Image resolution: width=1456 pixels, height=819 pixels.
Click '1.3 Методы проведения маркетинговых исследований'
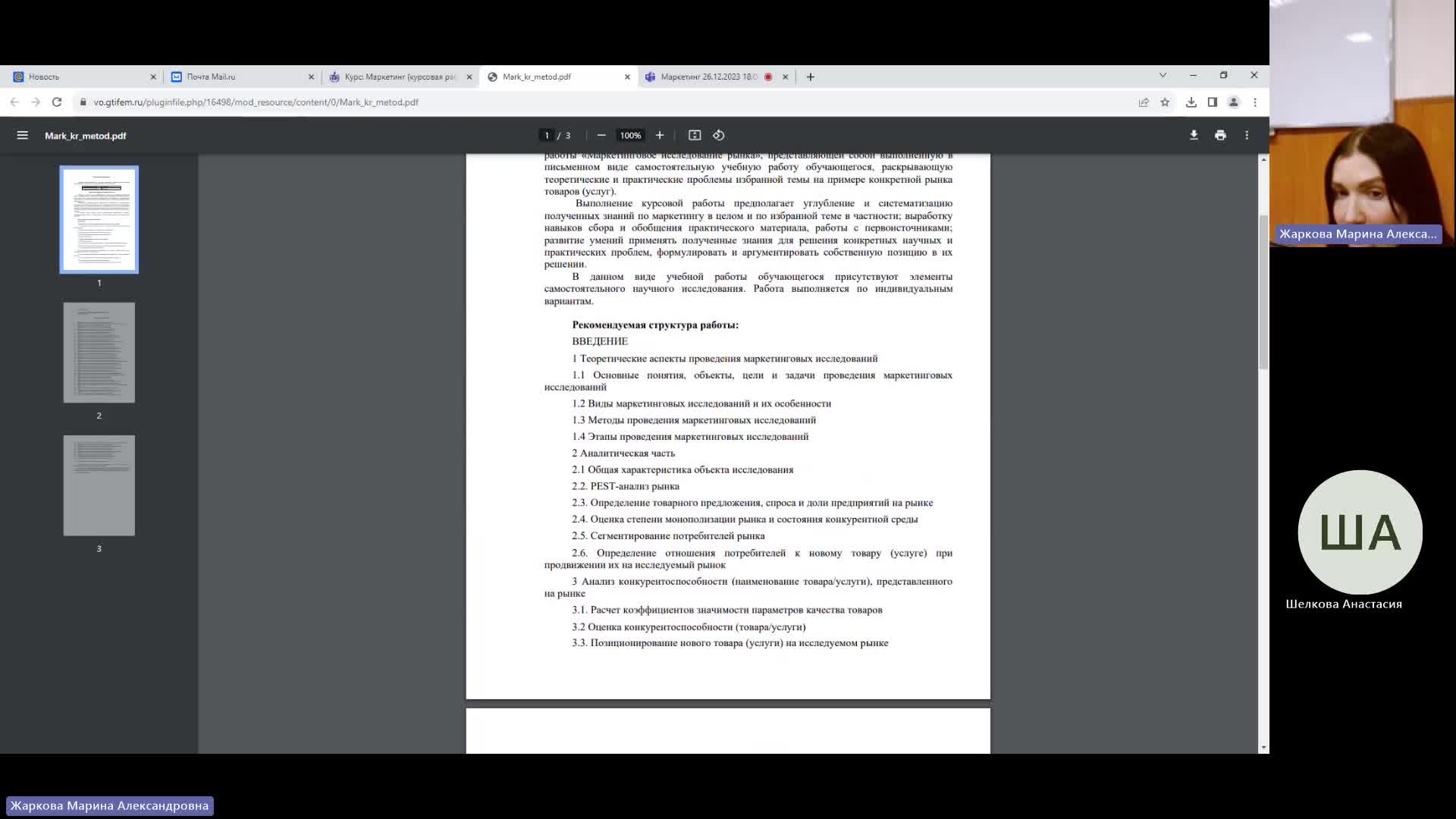click(x=694, y=419)
